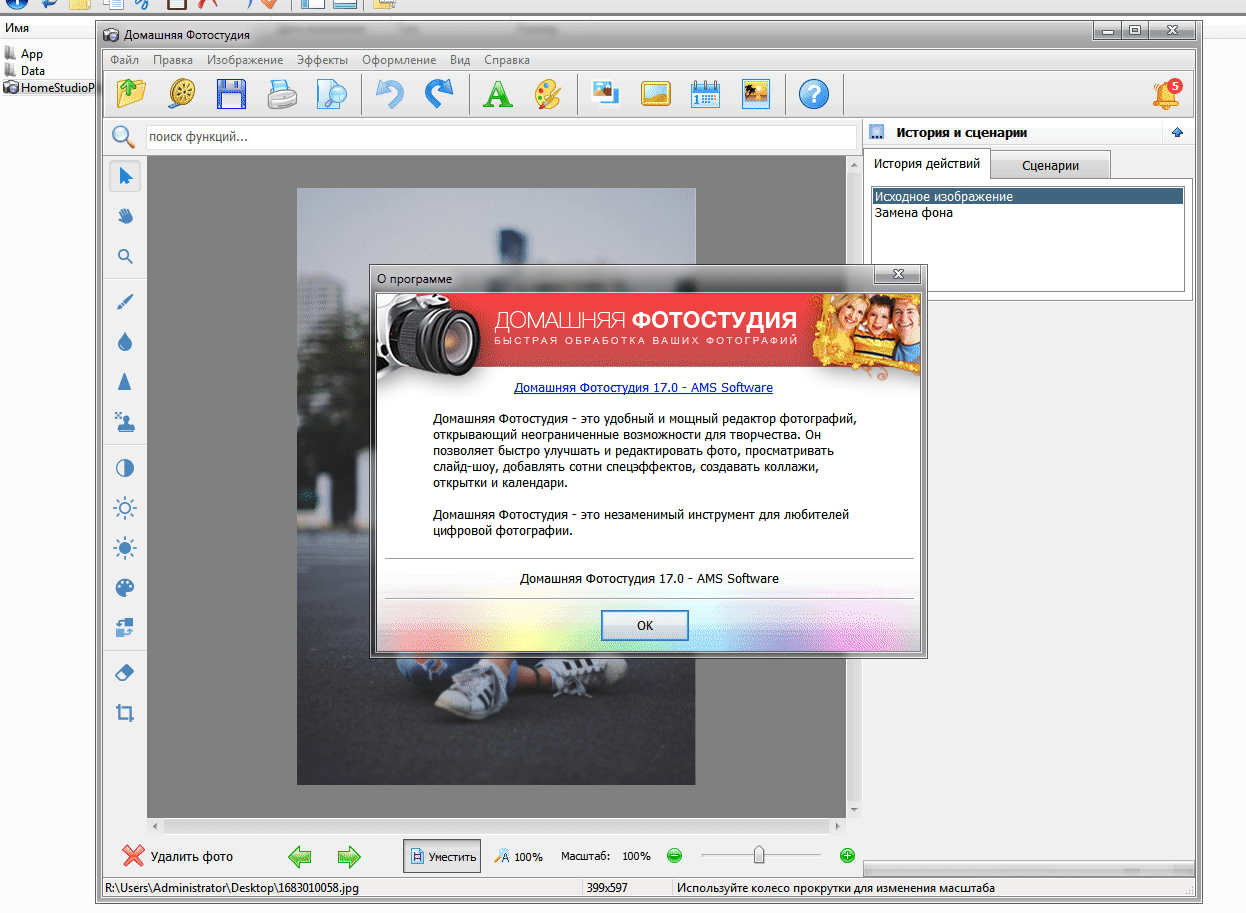Select the sharpen triangle tool

click(125, 382)
